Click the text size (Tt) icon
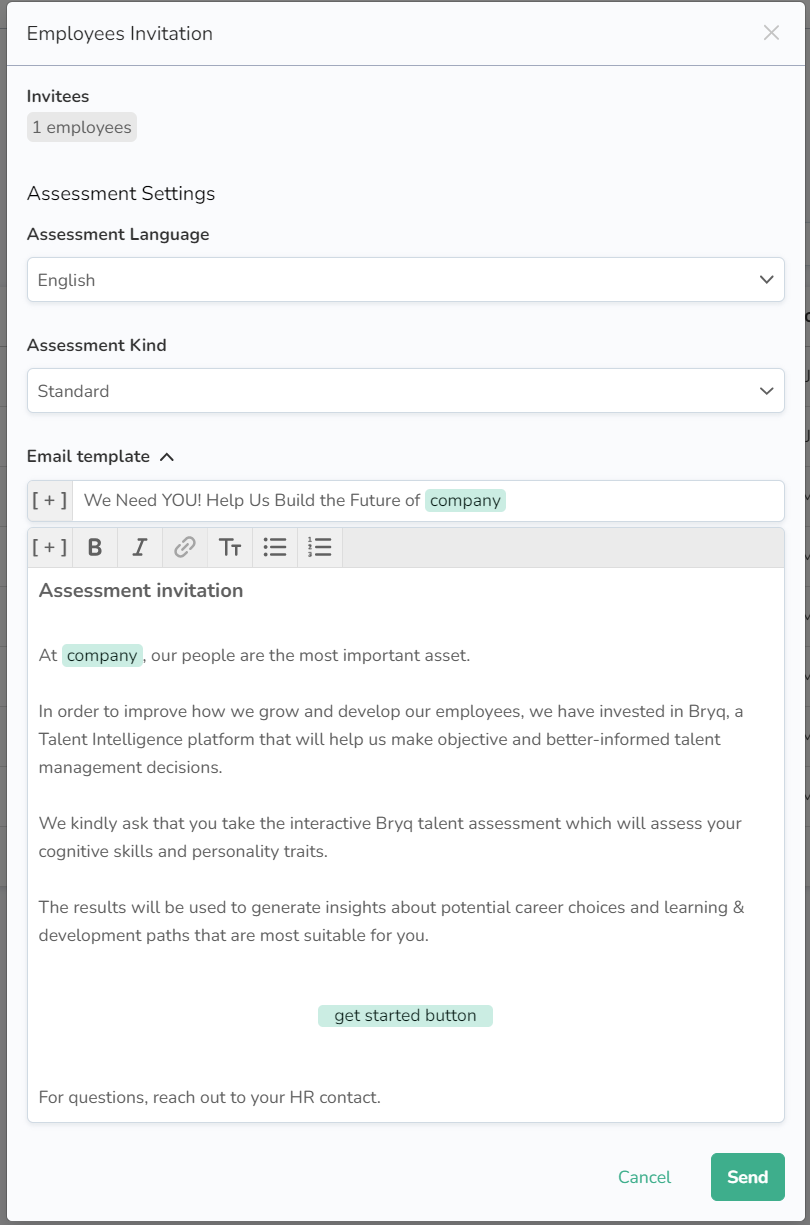This screenshot has height=1225, width=810. coord(230,547)
